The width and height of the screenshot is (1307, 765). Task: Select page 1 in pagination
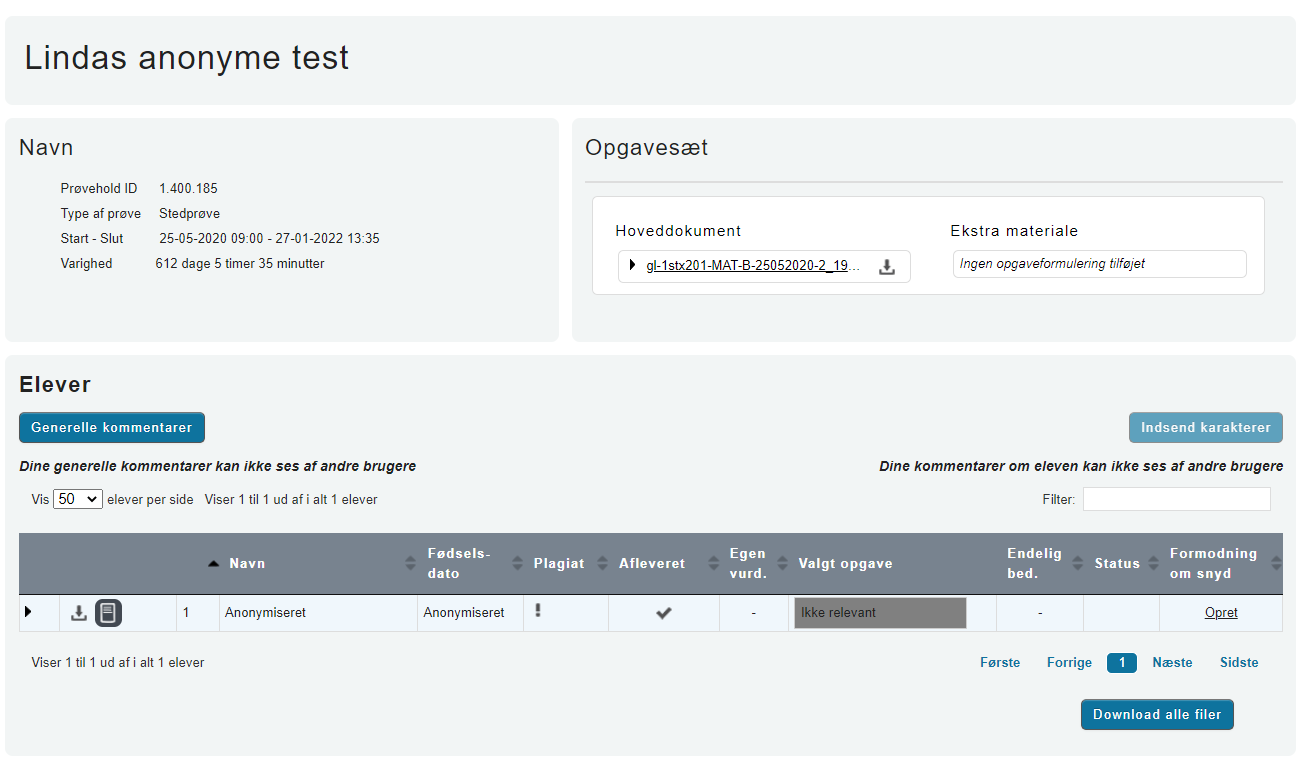1122,662
